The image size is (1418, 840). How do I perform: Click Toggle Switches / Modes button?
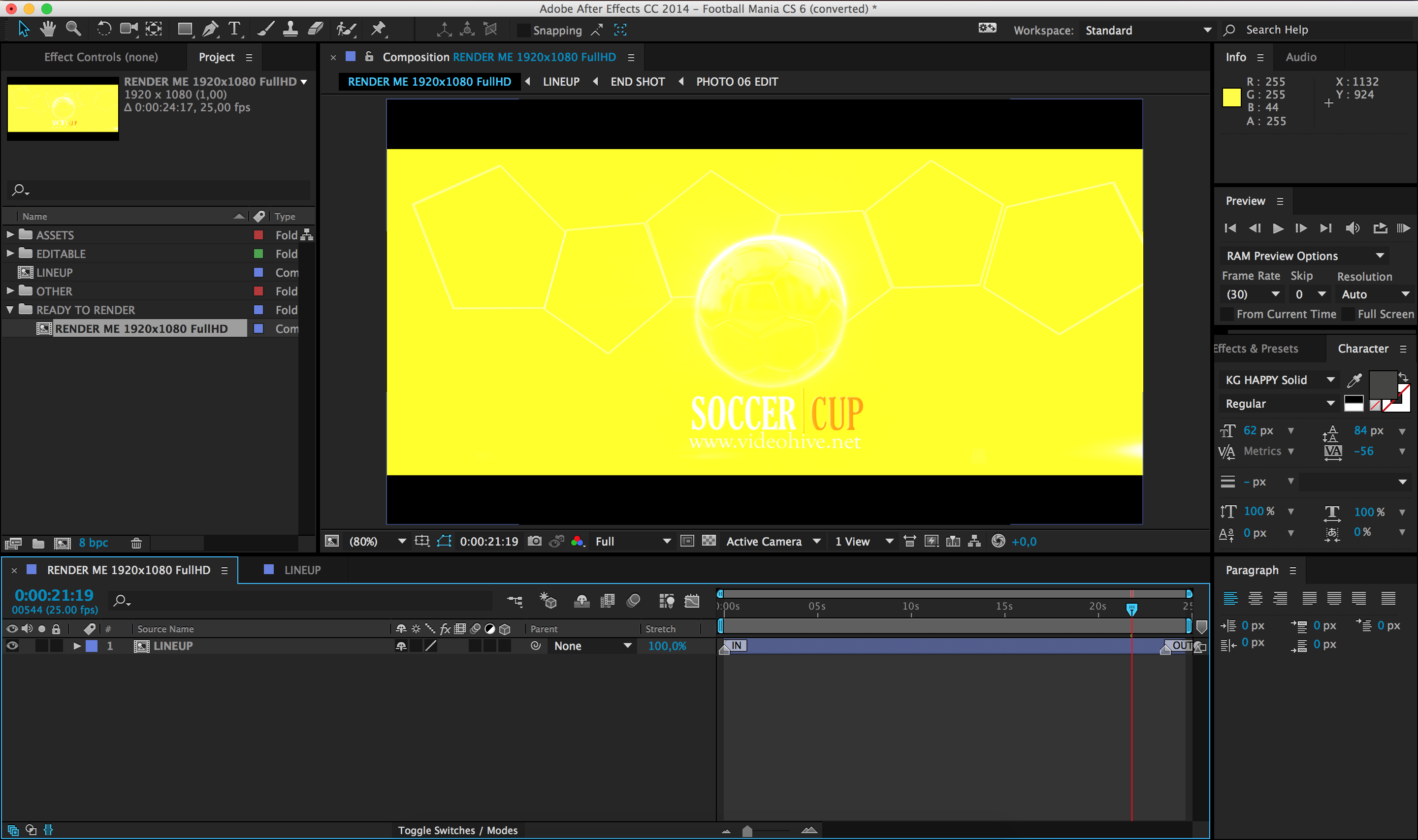pos(457,830)
